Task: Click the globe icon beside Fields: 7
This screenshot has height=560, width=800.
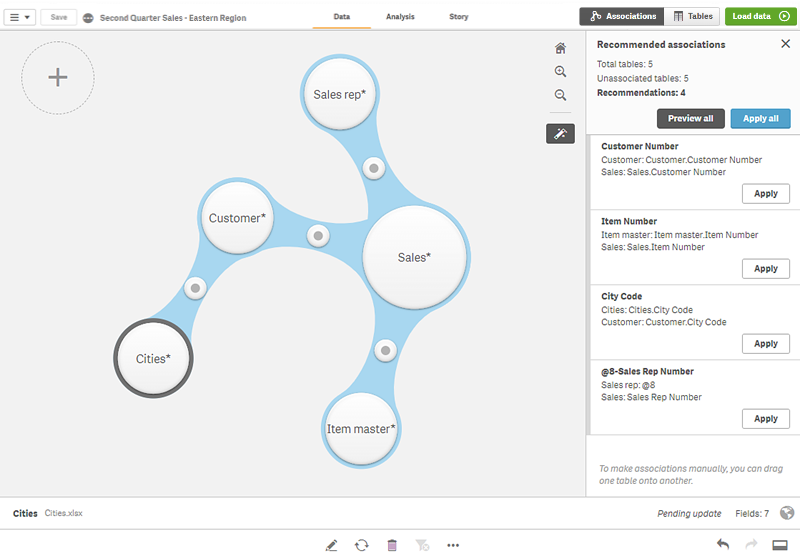Action: [x=787, y=513]
